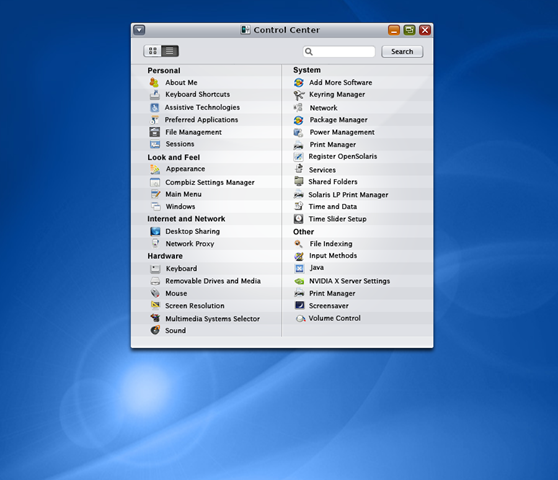558x480 pixels.
Task: Open the About Me icon
Action: tap(154, 83)
